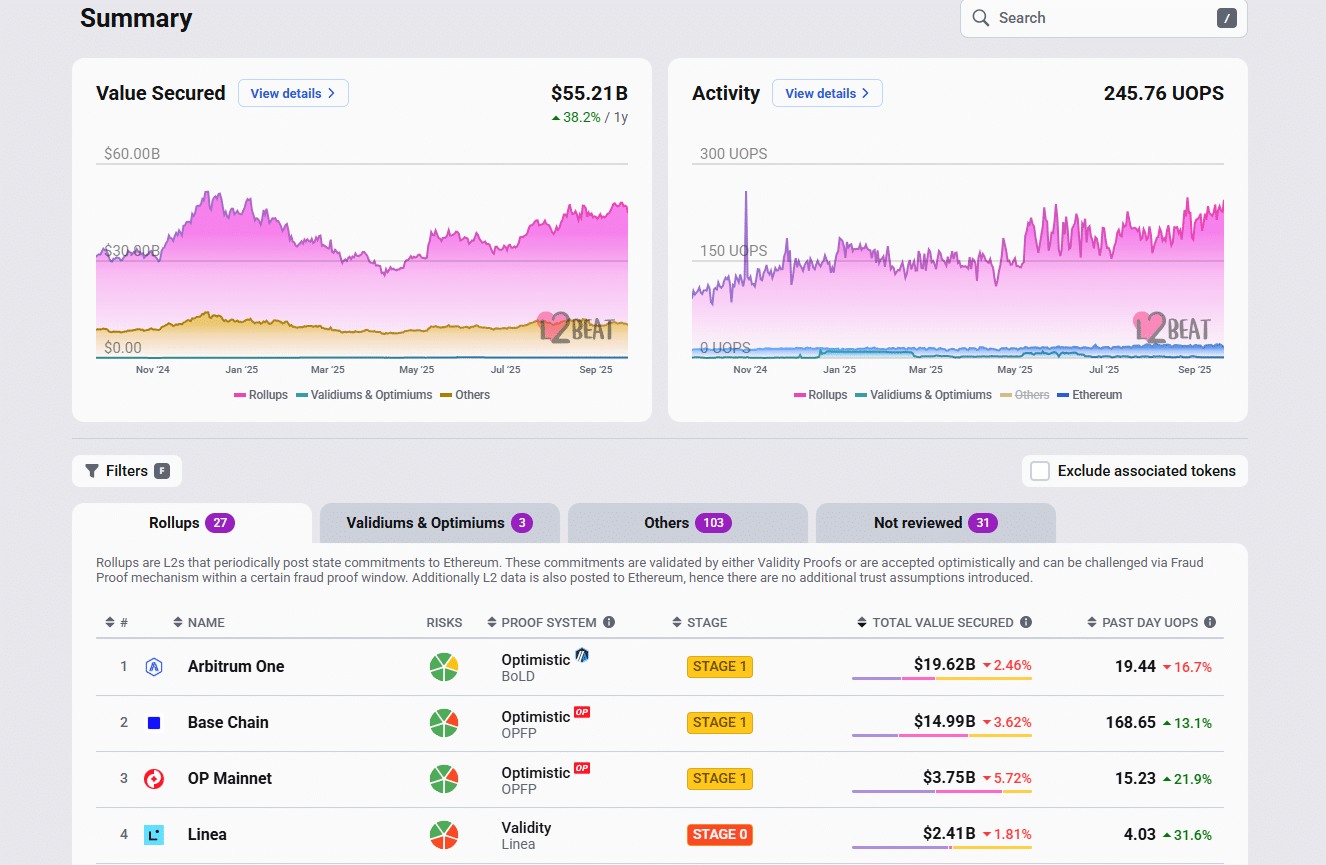Click the 4.03 past day UOPS value

tap(1140, 835)
